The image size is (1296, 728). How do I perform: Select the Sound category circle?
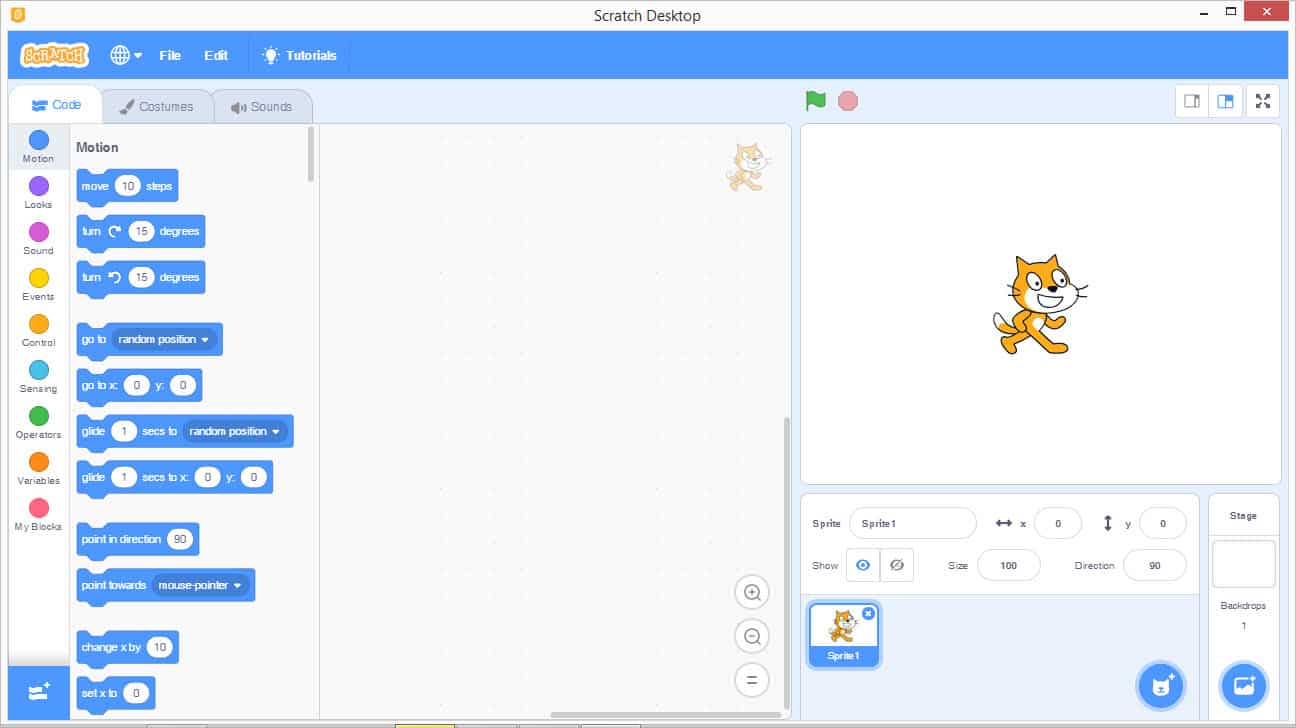[x=39, y=232]
